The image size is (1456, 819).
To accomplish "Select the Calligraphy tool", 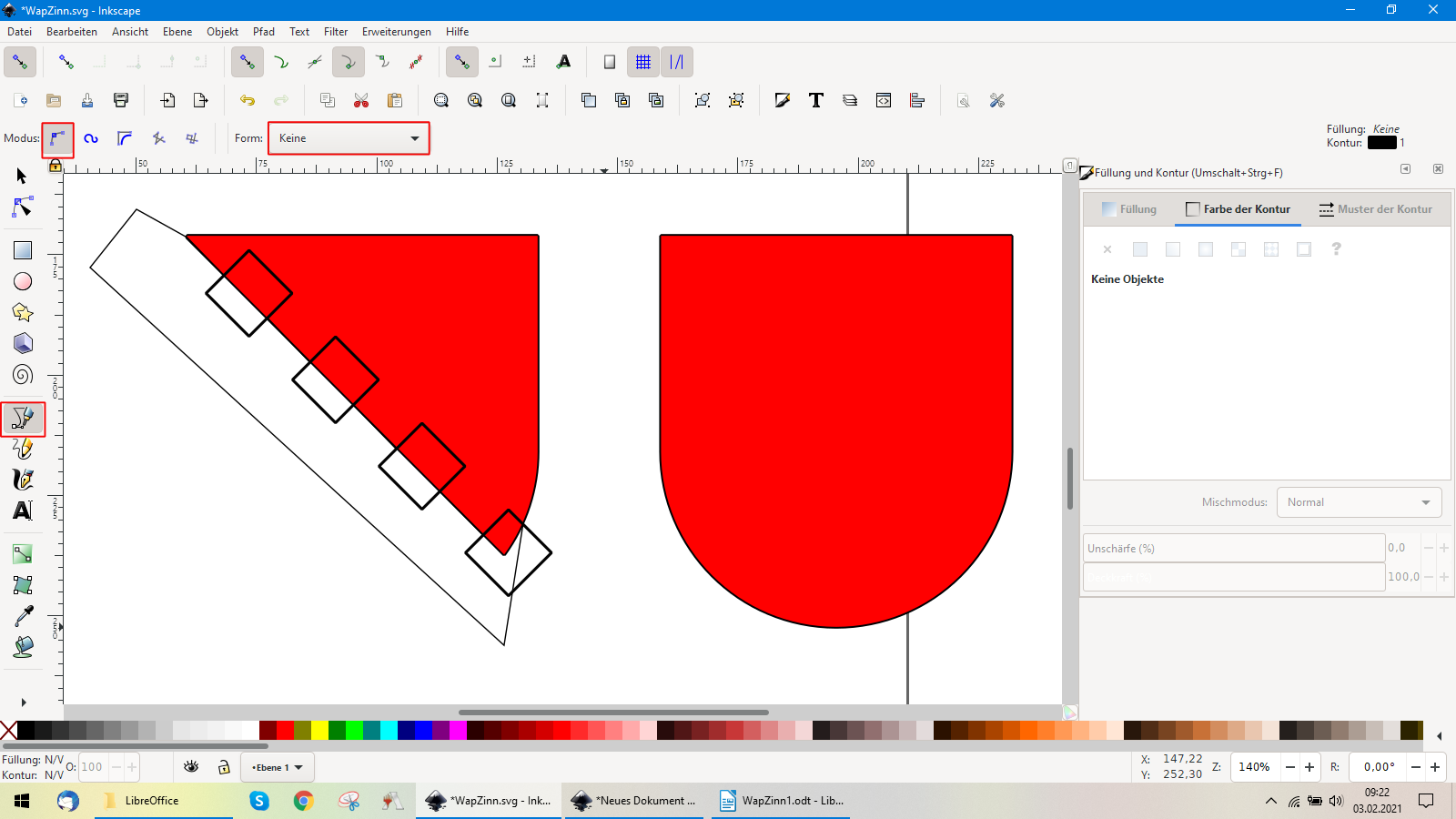I will [x=23, y=480].
